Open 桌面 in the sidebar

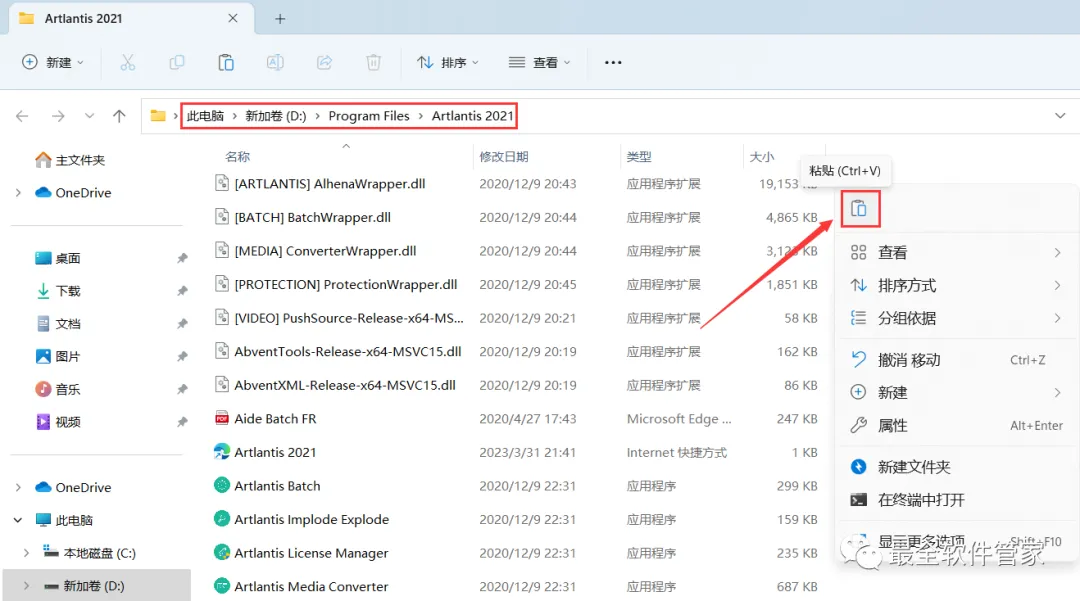pyautogui.click(x=58, y=258)
